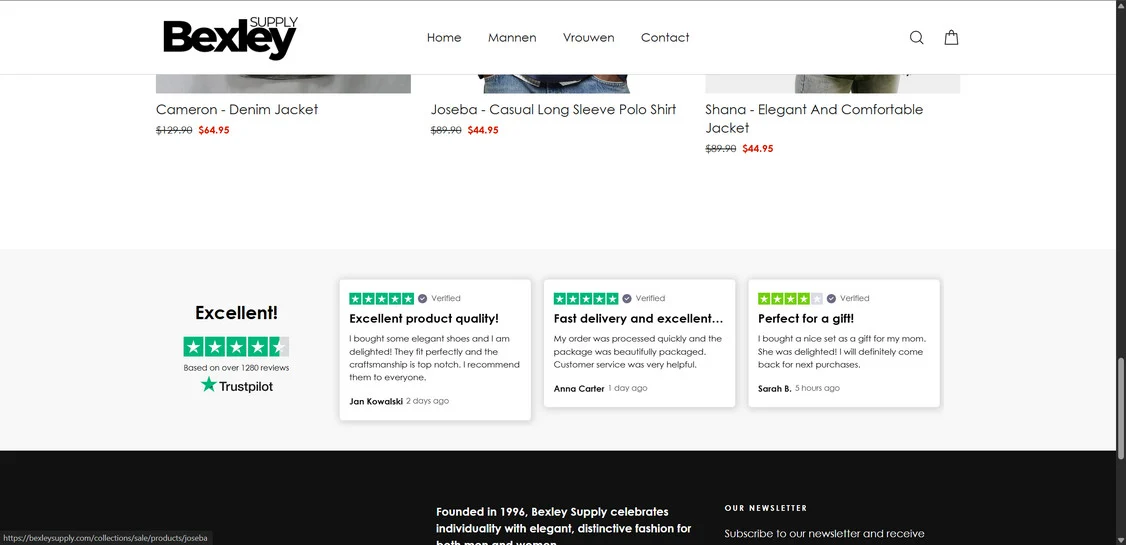Open the search icon in header
This screenshot has width=1126, height=545.
(916, 37)
